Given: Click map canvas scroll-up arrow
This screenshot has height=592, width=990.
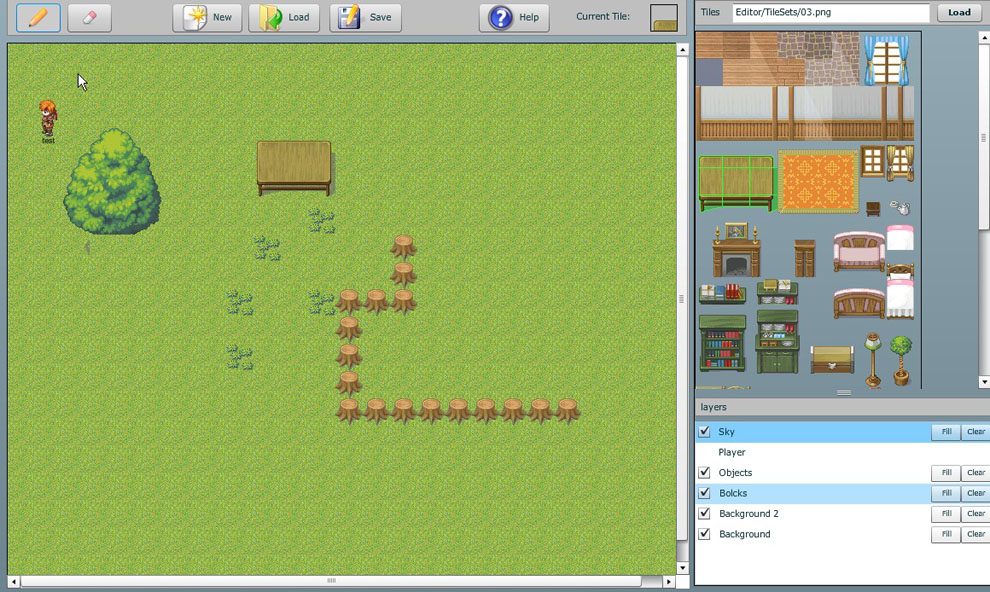Looking at the screenshot, I should pos(683,49).
